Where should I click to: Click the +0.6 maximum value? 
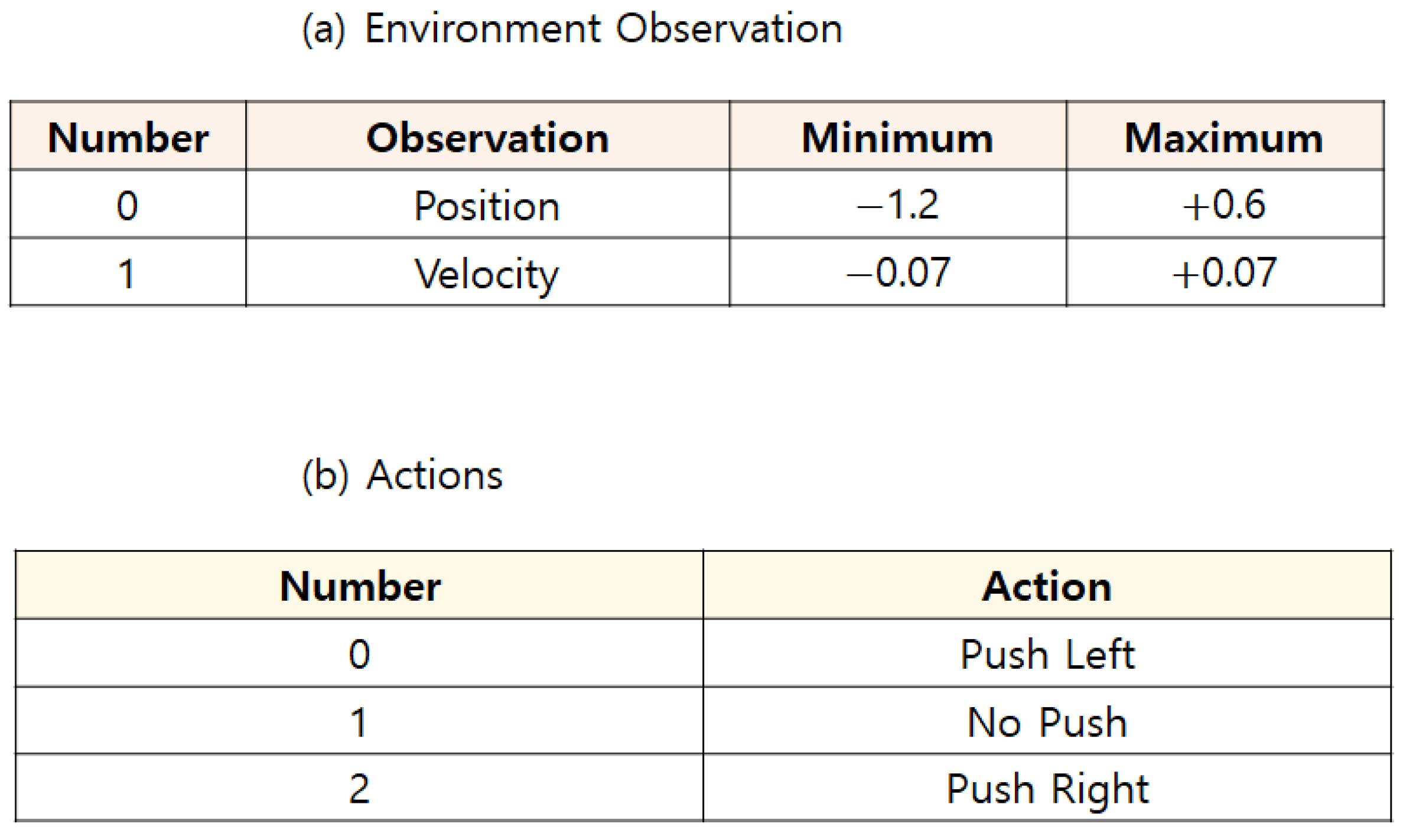[x=1224, y=205]
